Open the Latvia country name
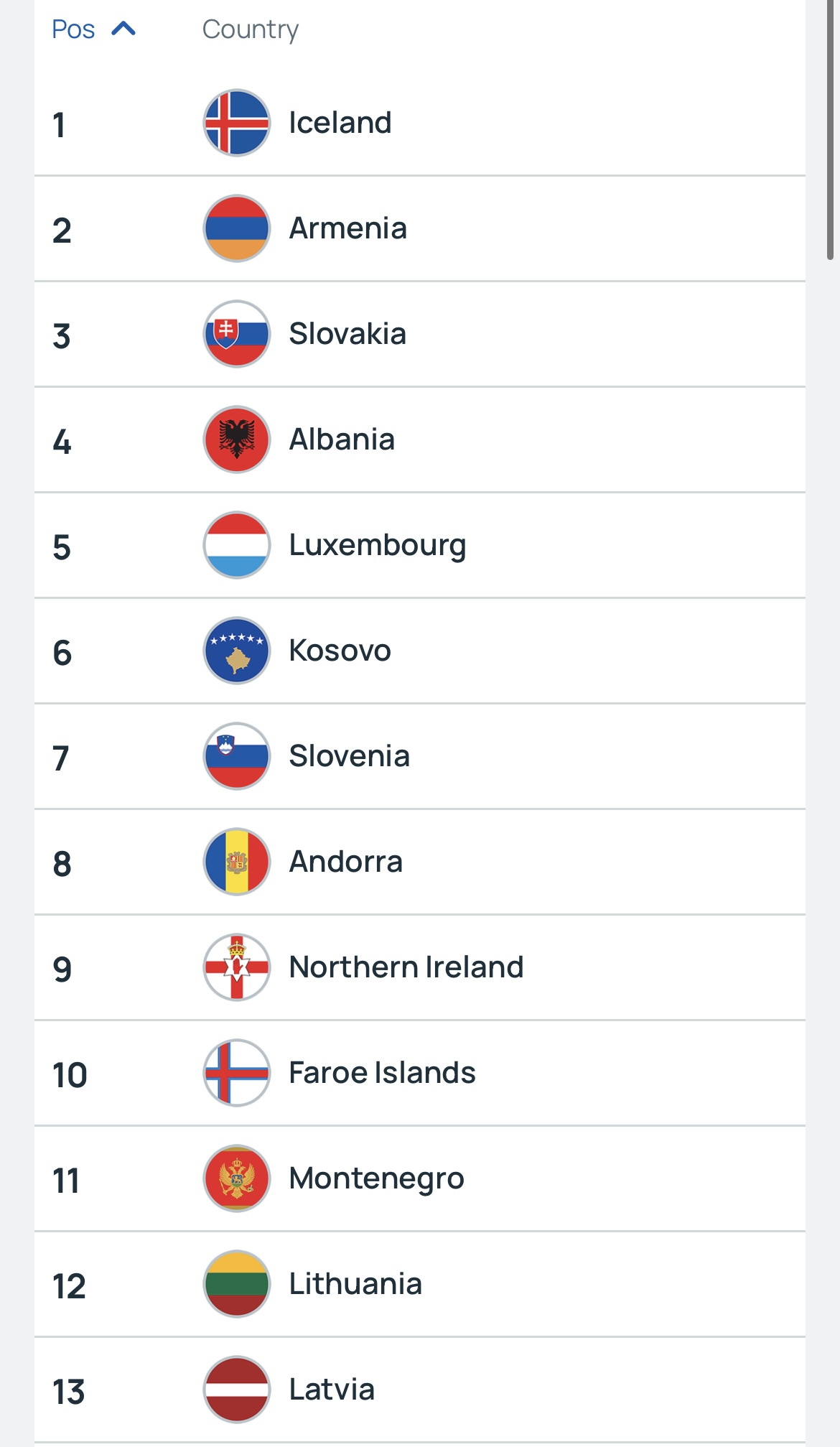The width and height of the screenshot is (840, 1447). pyautogui.click(x=332, y=1390)
